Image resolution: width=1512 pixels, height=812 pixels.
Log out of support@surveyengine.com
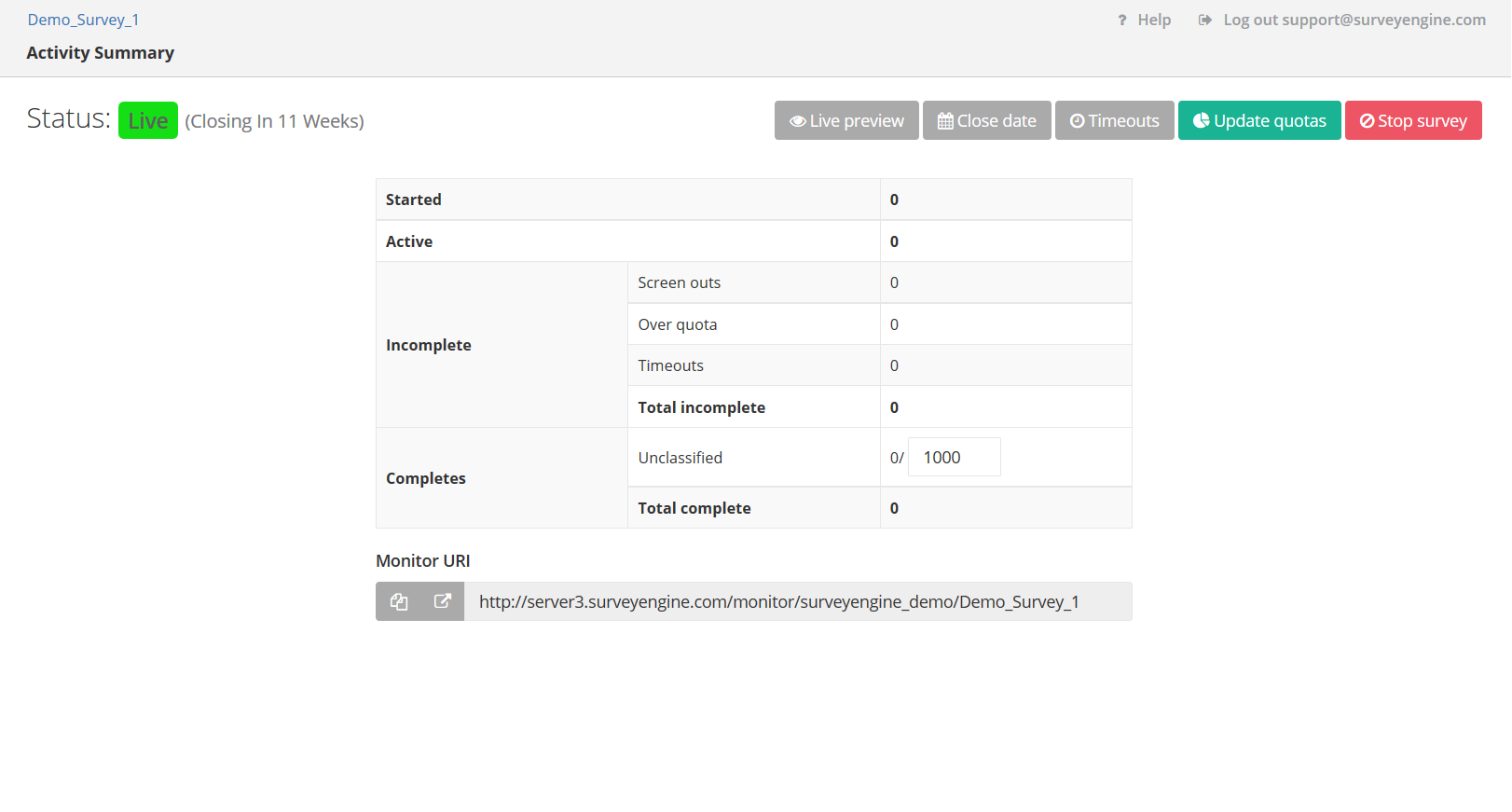pos(1354,20)
